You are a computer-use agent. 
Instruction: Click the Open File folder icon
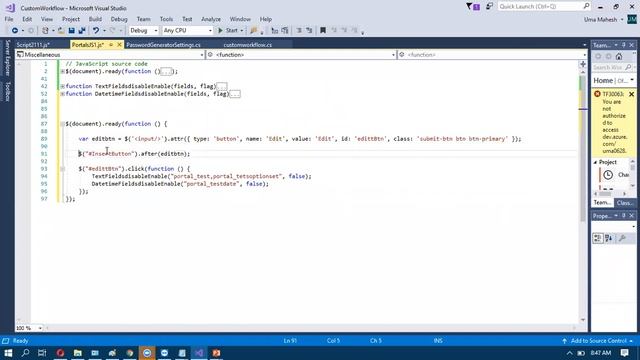[61, 30]
